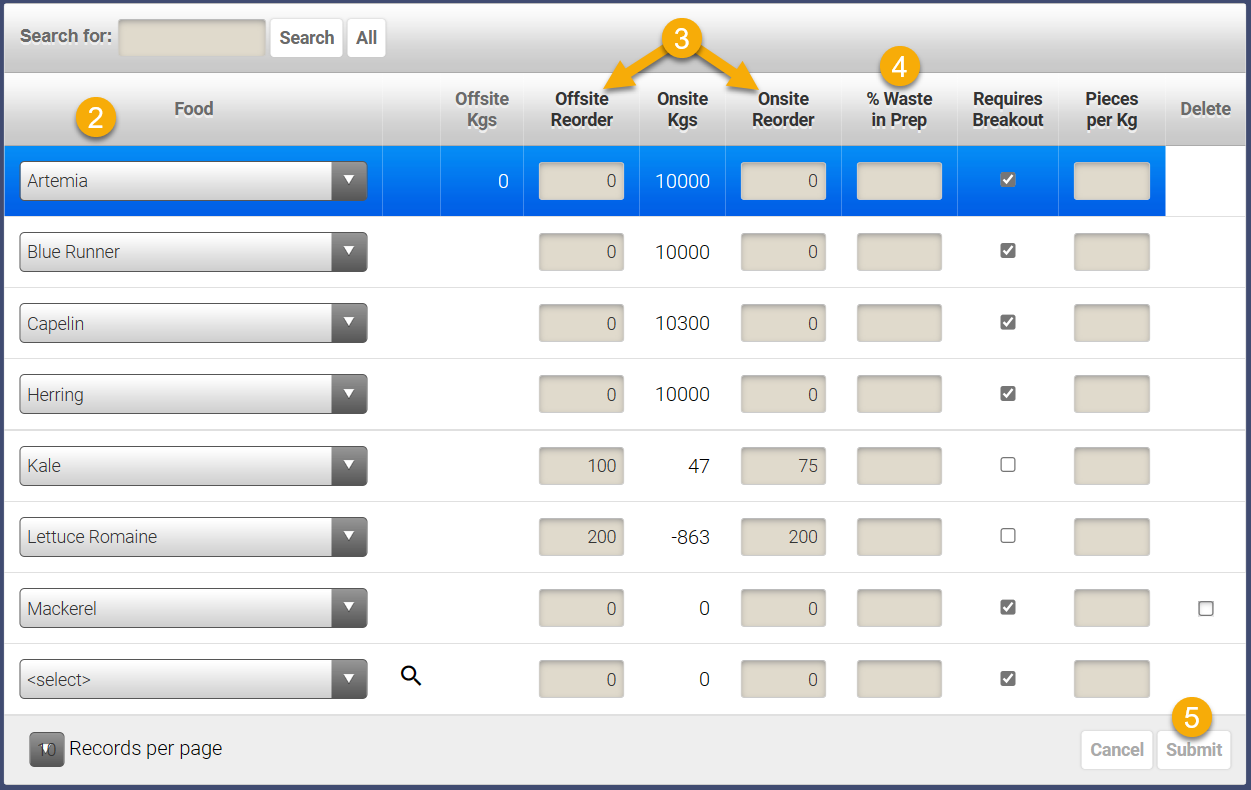
Task: Click Blue Runner's Pieces per Kg field
Action: tap(1112, 252)
